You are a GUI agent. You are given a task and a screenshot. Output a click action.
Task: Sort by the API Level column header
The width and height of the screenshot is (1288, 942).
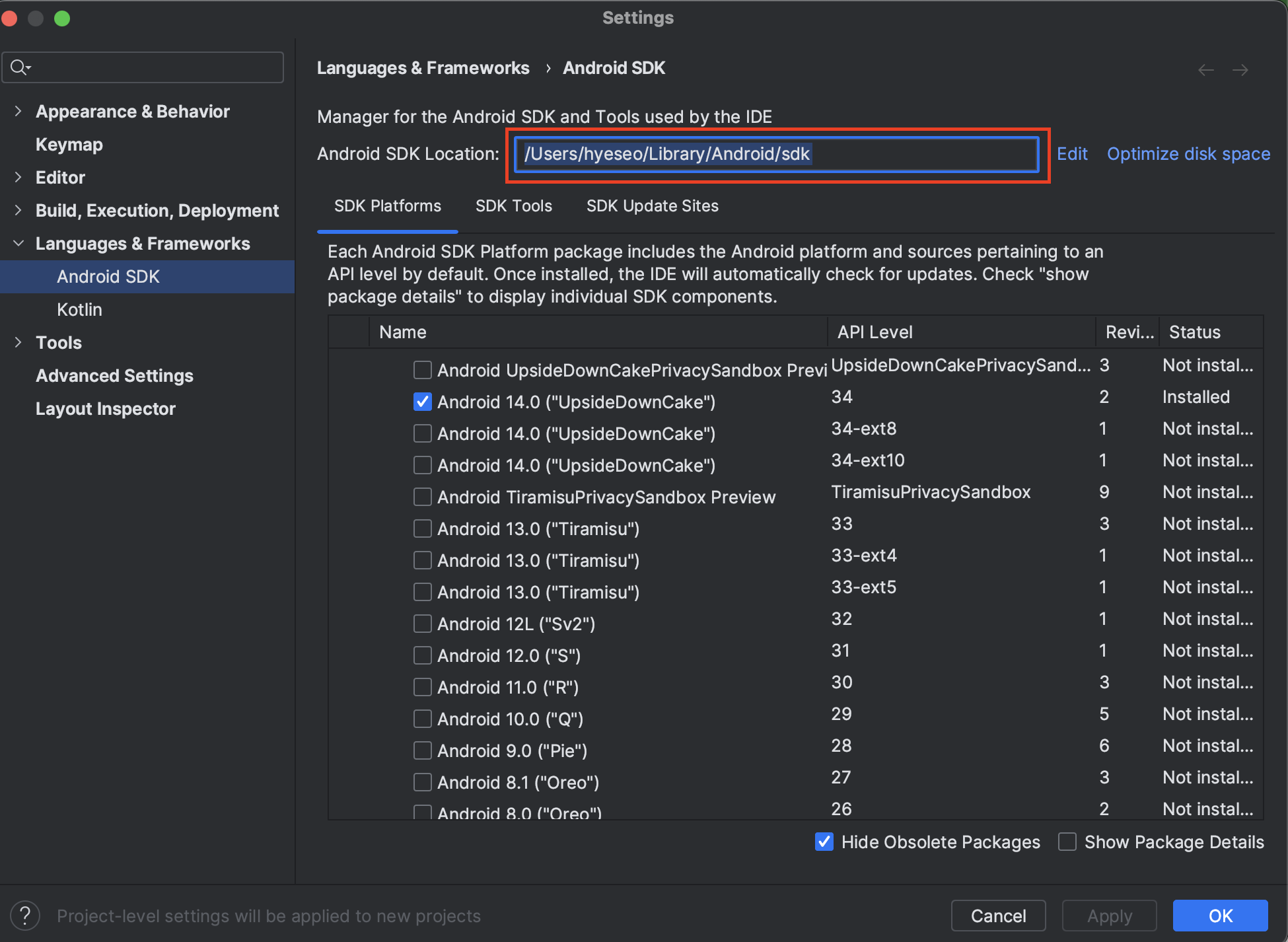coord(962,332)
